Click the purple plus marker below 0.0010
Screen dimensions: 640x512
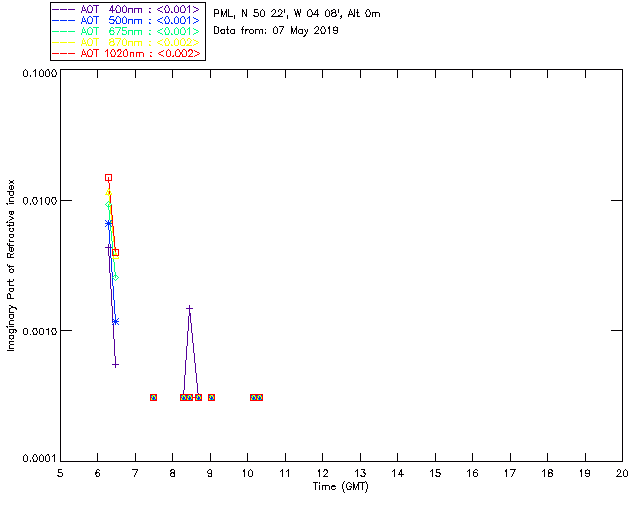click(116, 365)
